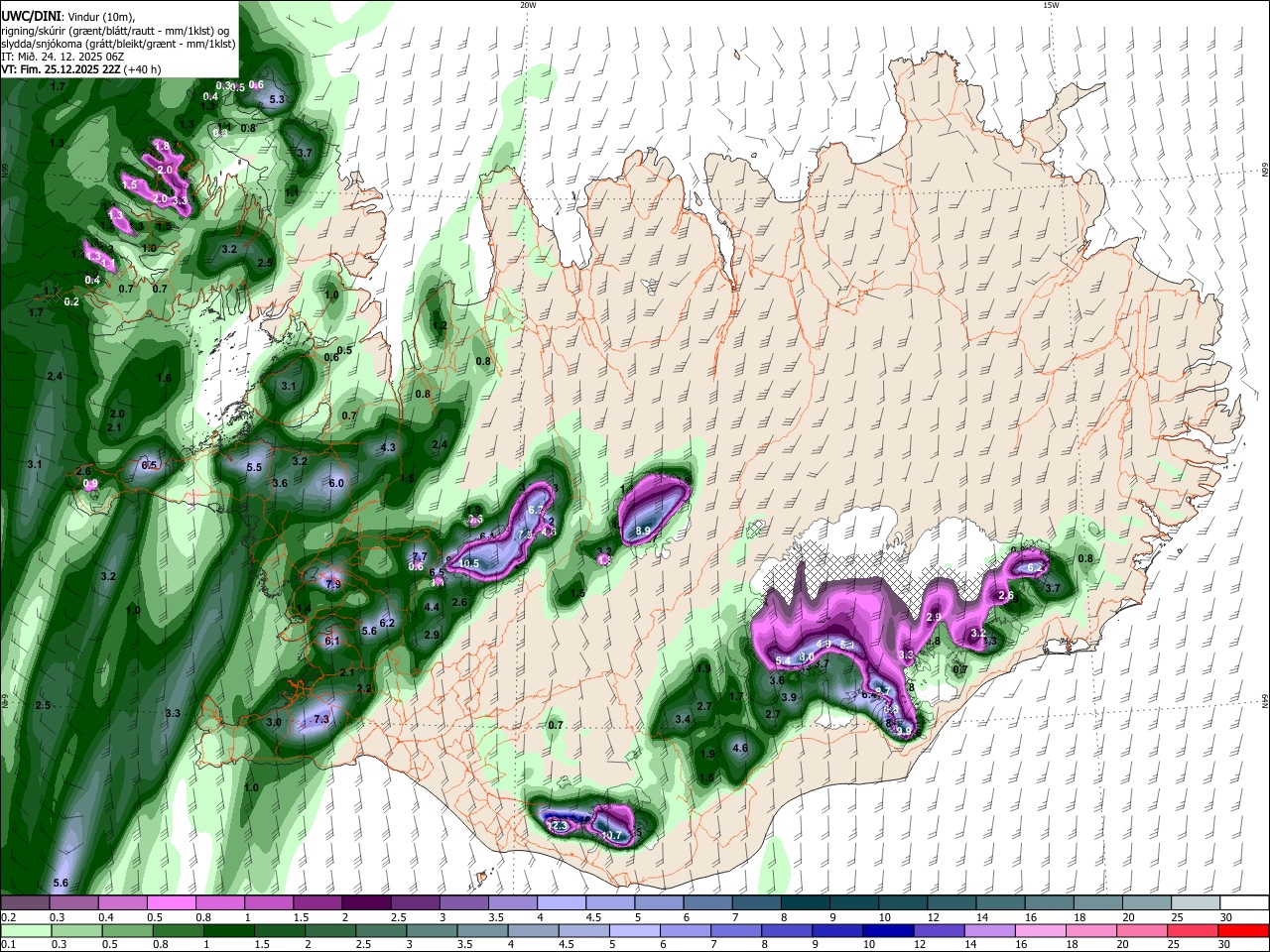
Task: Click the '20W' longitude label
Action: 528,5
